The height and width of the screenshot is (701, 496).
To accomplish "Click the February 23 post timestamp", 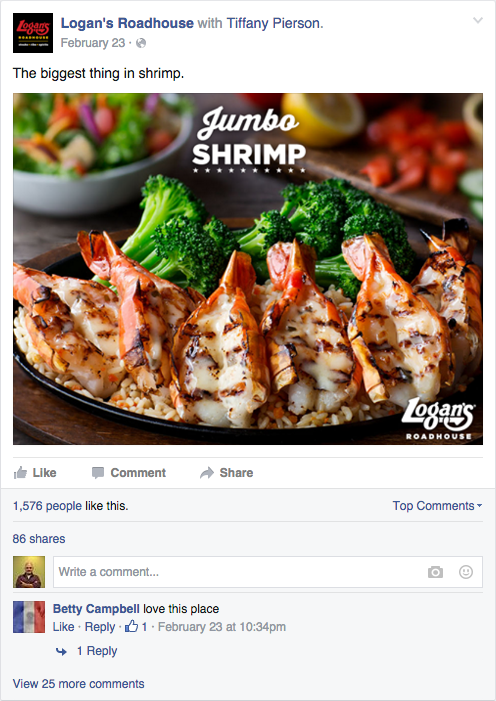I will 93,43.
